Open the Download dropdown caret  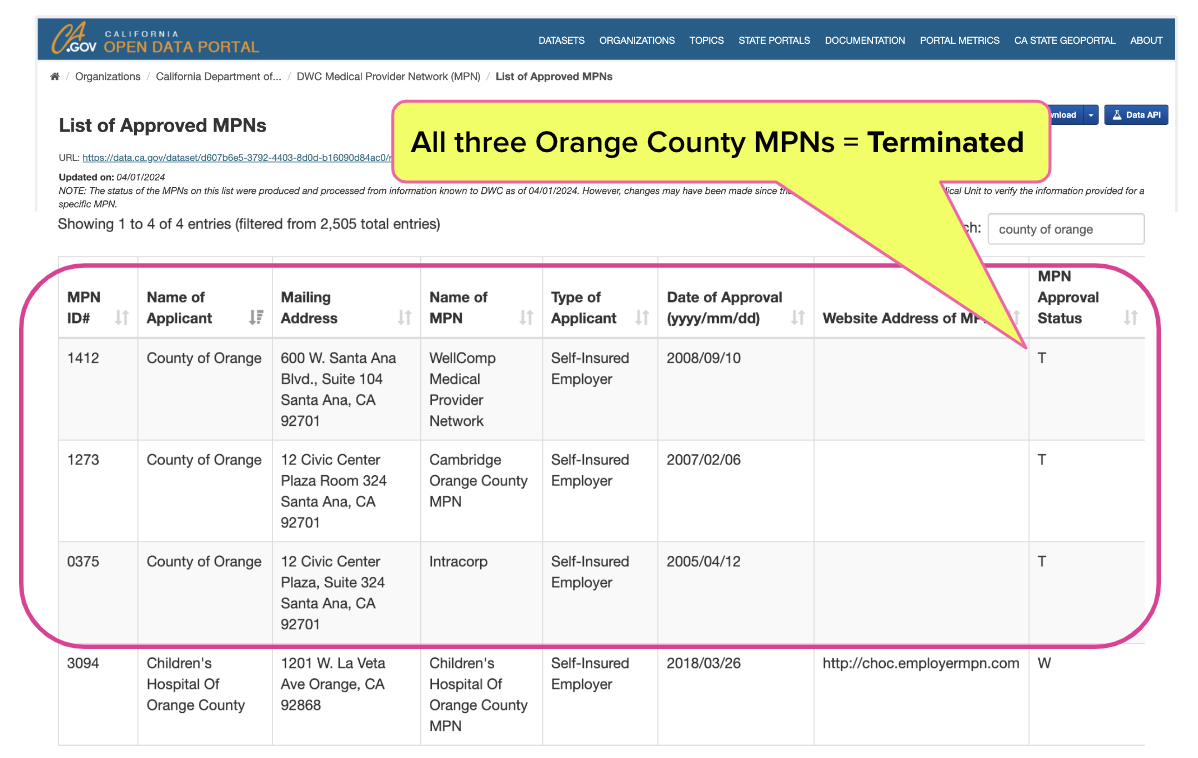pyautogui.click(x=1091, y=115)
